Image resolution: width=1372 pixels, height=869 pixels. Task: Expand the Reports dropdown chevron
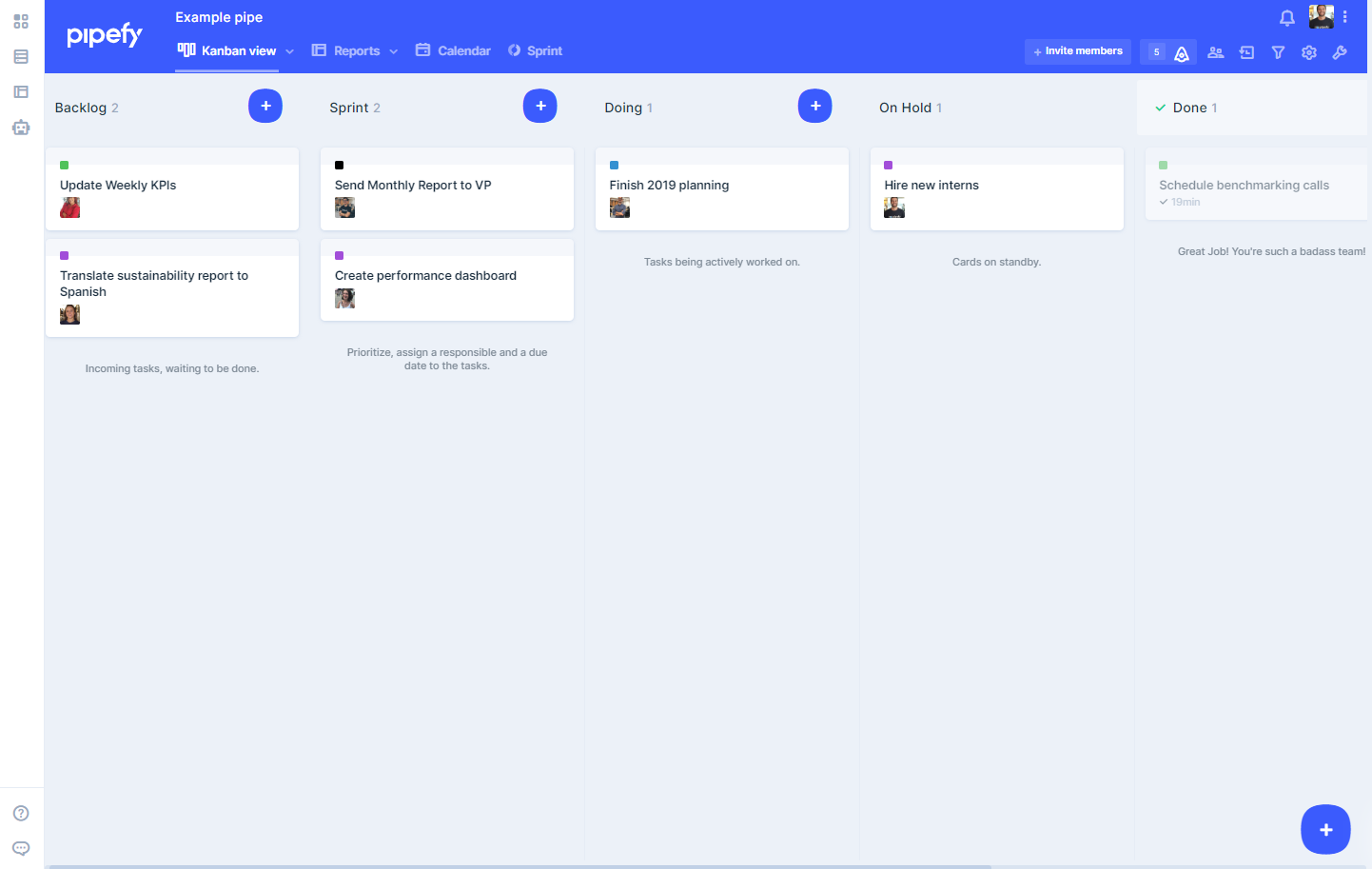pyautogui.click(x=393, y=51)
